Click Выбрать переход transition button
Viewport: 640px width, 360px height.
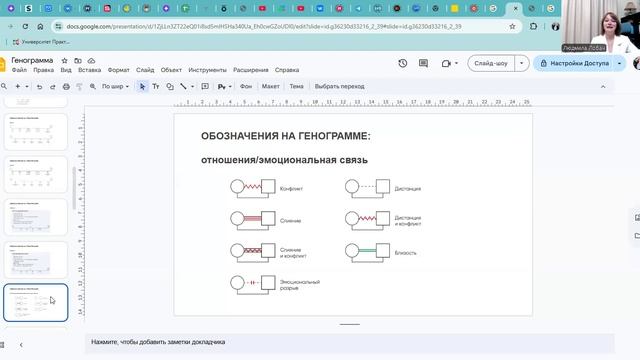point(340,87)
